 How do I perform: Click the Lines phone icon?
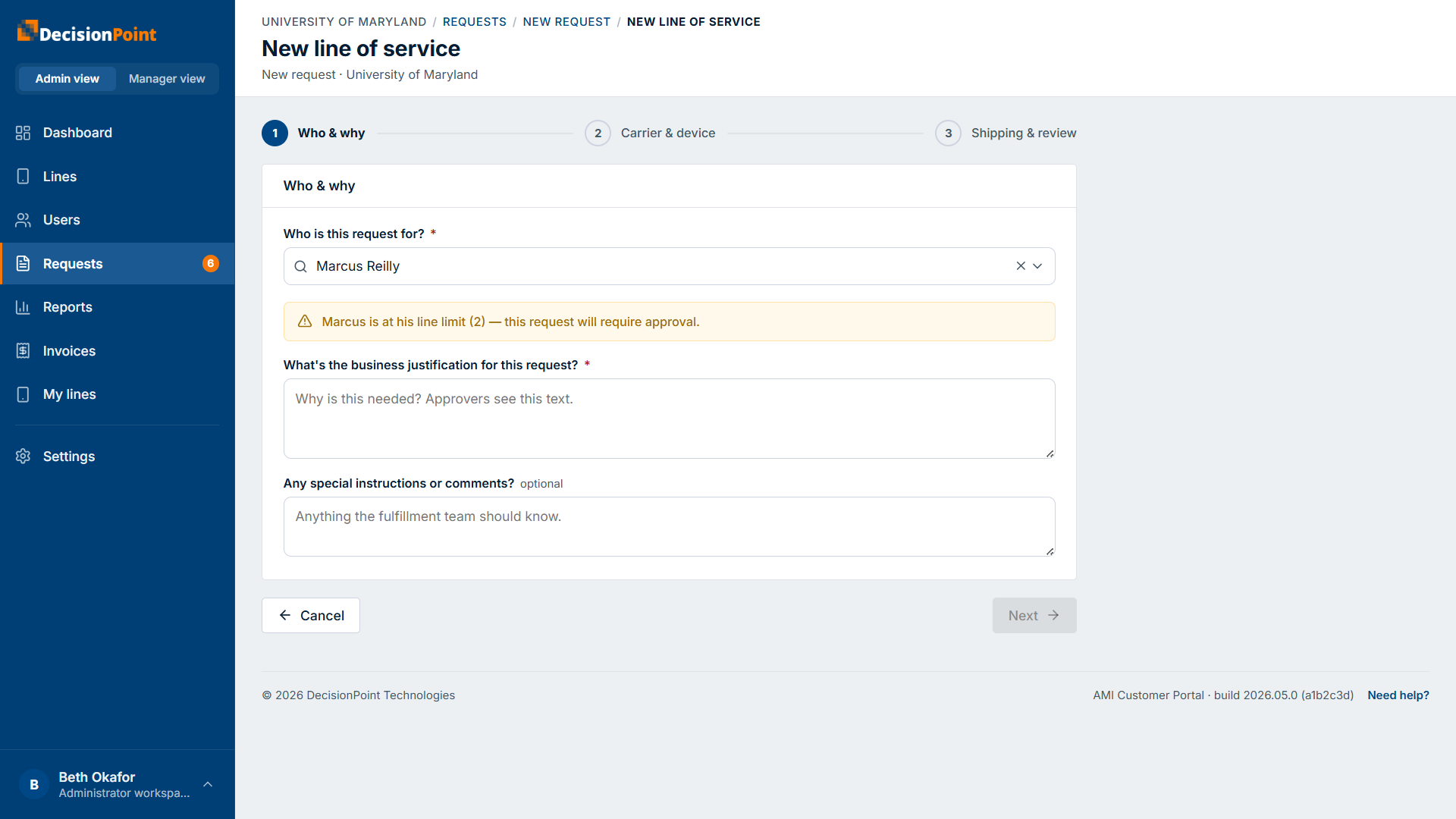click(x=23, y=177)
